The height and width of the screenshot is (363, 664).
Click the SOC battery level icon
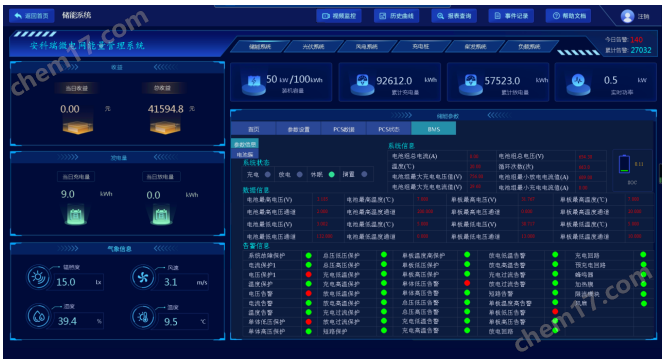624,164
